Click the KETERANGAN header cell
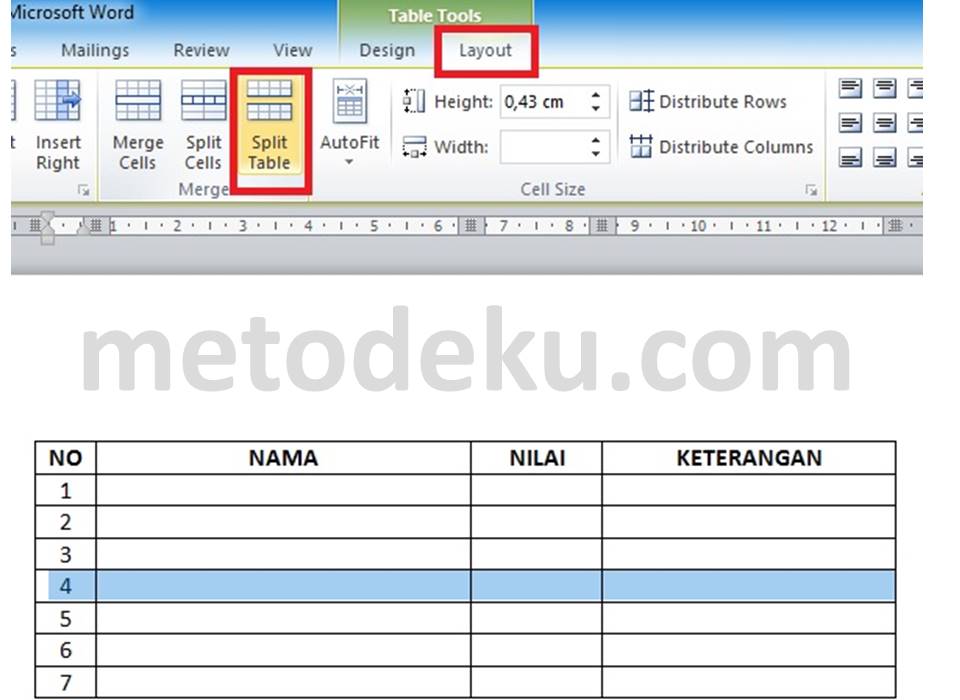 (749, 458)
